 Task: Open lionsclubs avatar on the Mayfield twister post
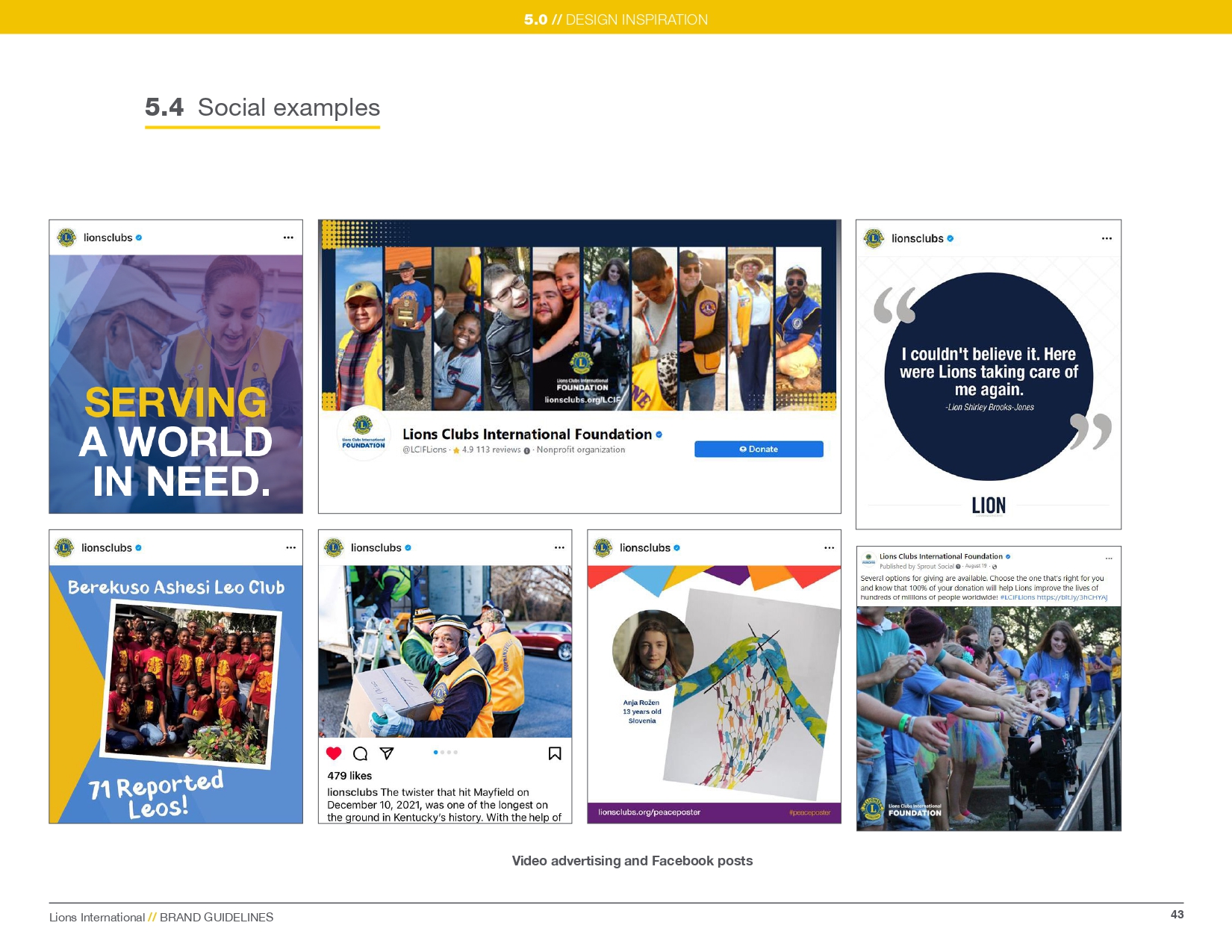click(334, 547)
